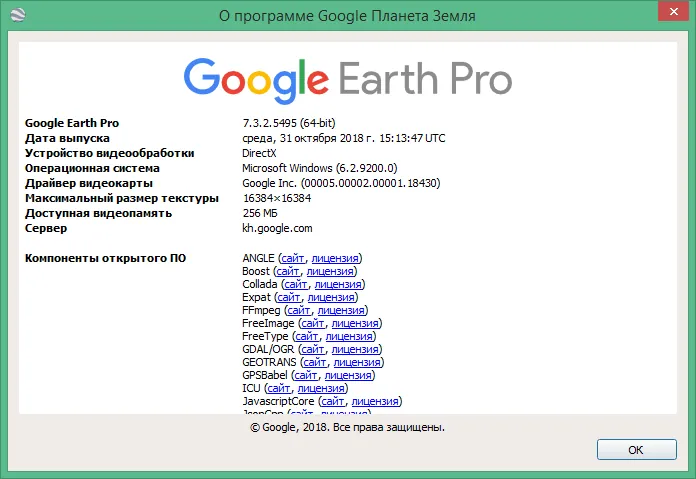Open the JavascriptCore site link
Image resolution: width=696 pixels, height=479 pixels.
click(x=333, y=401)
